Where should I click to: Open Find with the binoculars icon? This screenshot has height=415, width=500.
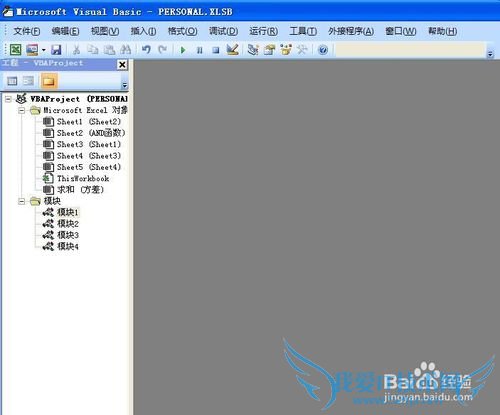pyautogui.click(x=125, y=50)
